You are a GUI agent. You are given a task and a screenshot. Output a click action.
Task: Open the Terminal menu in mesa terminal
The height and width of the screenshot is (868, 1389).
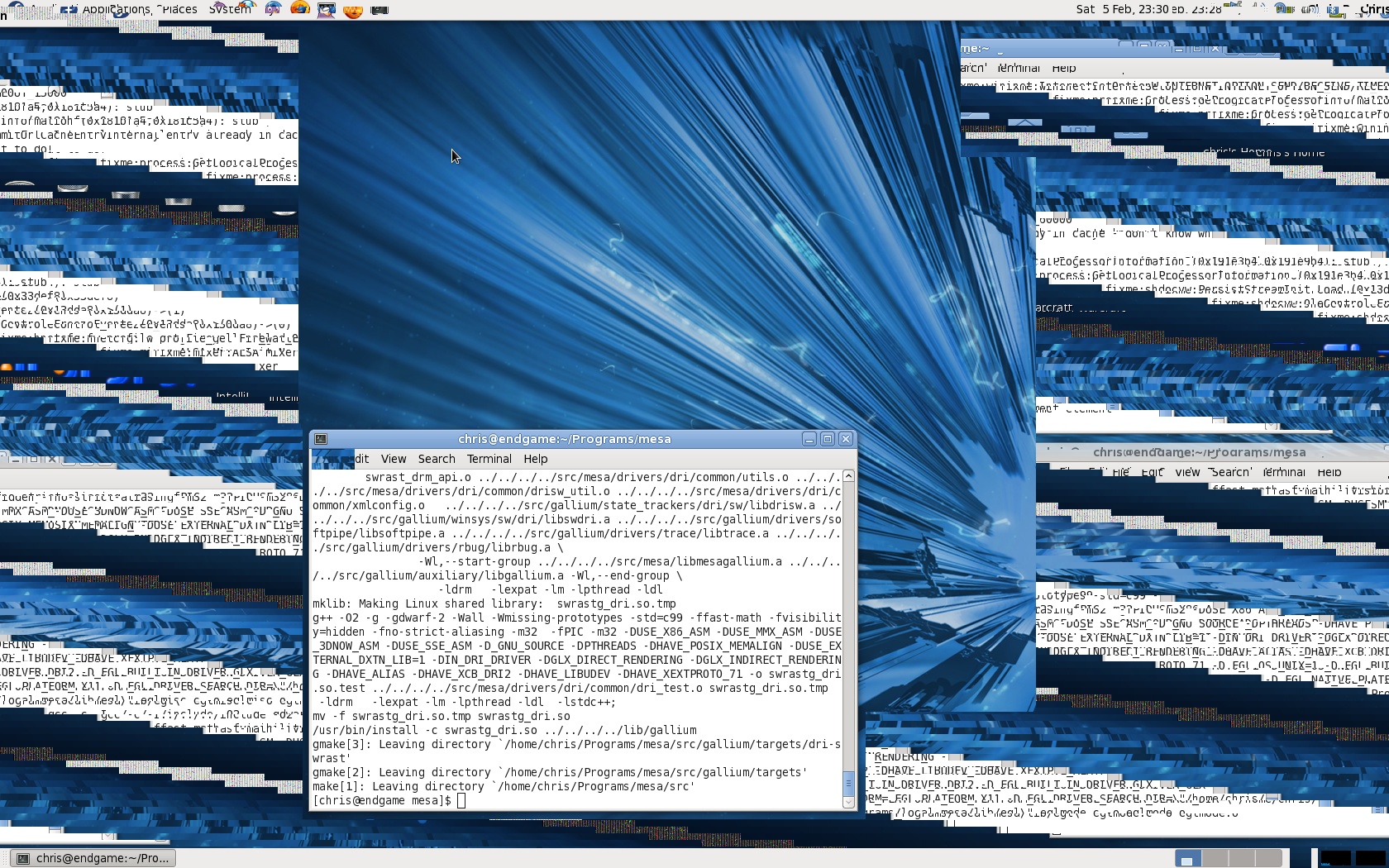(x=489, y=459)
